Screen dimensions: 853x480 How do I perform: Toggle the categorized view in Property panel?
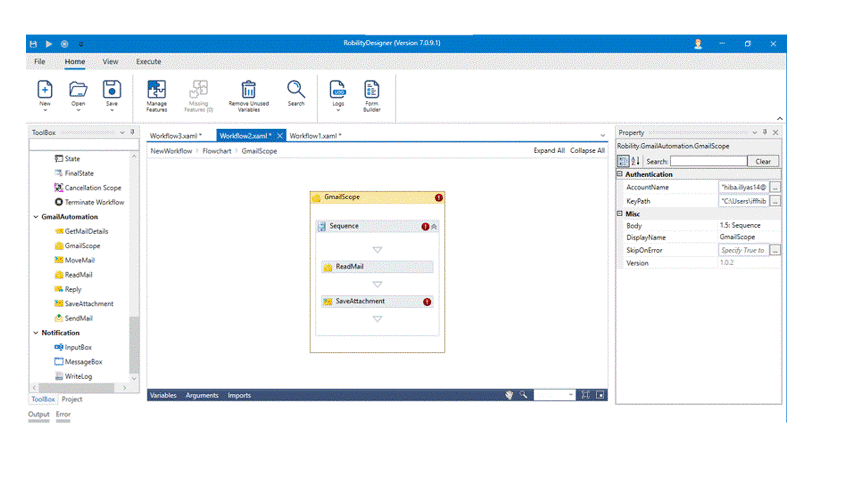point(624,161)
